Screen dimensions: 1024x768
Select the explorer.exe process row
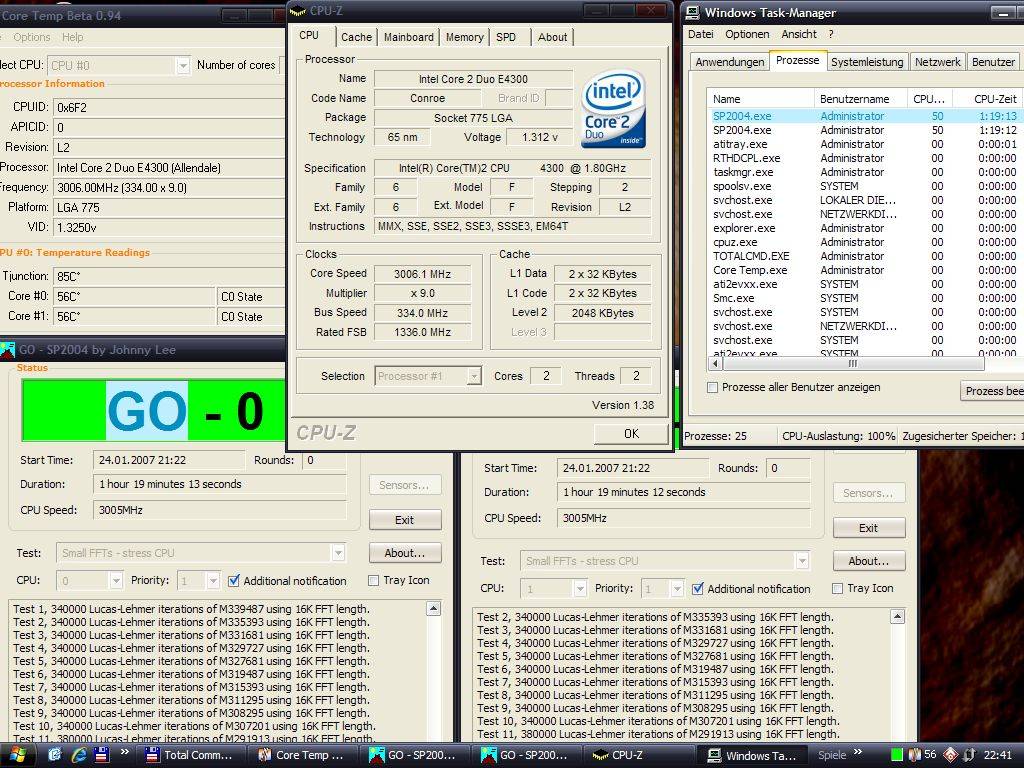[865, 229]
